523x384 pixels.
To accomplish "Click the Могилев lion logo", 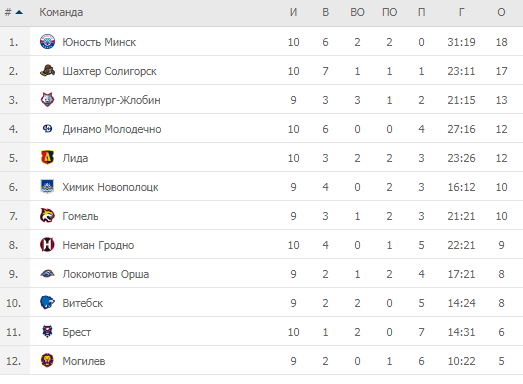I will click(x=47, y=360).
